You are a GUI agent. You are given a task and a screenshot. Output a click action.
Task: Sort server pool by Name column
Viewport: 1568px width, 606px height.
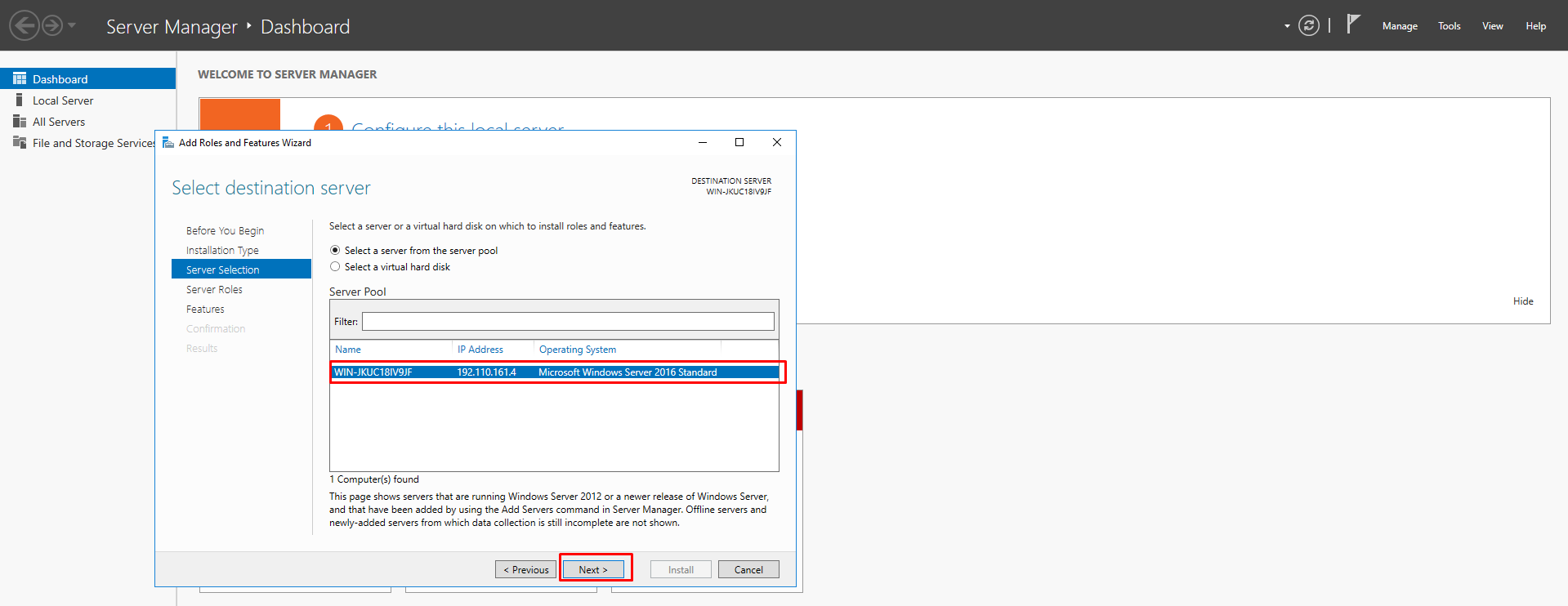coord(348,349)
